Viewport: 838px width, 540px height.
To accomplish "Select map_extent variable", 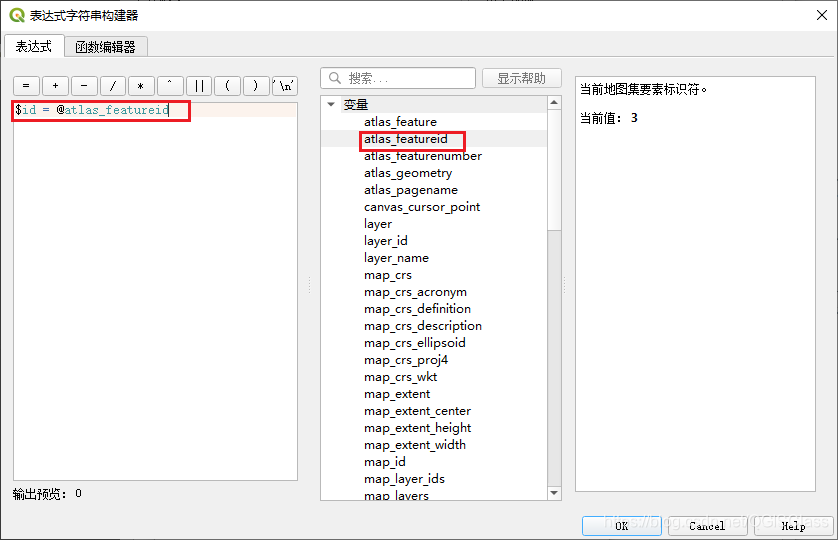I will coord(397,394).
